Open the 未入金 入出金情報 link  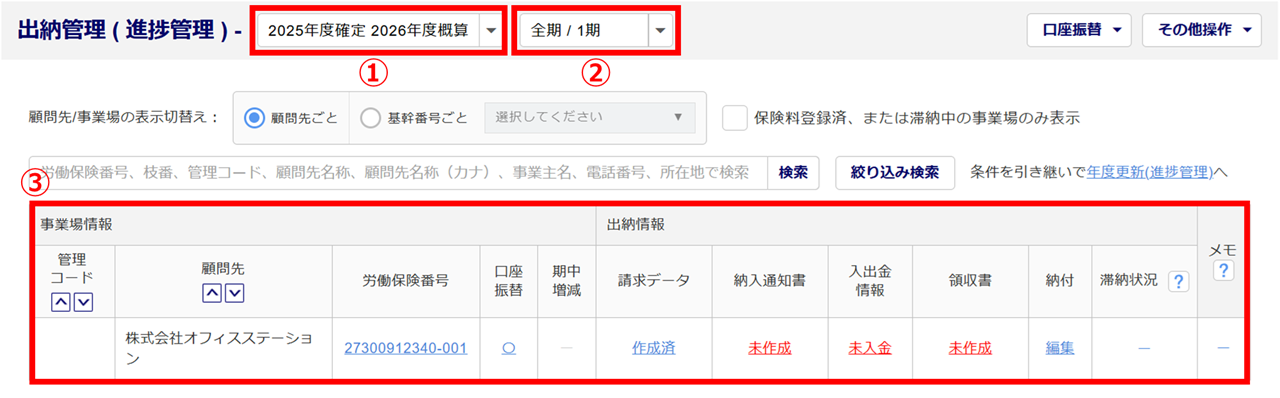869,348
